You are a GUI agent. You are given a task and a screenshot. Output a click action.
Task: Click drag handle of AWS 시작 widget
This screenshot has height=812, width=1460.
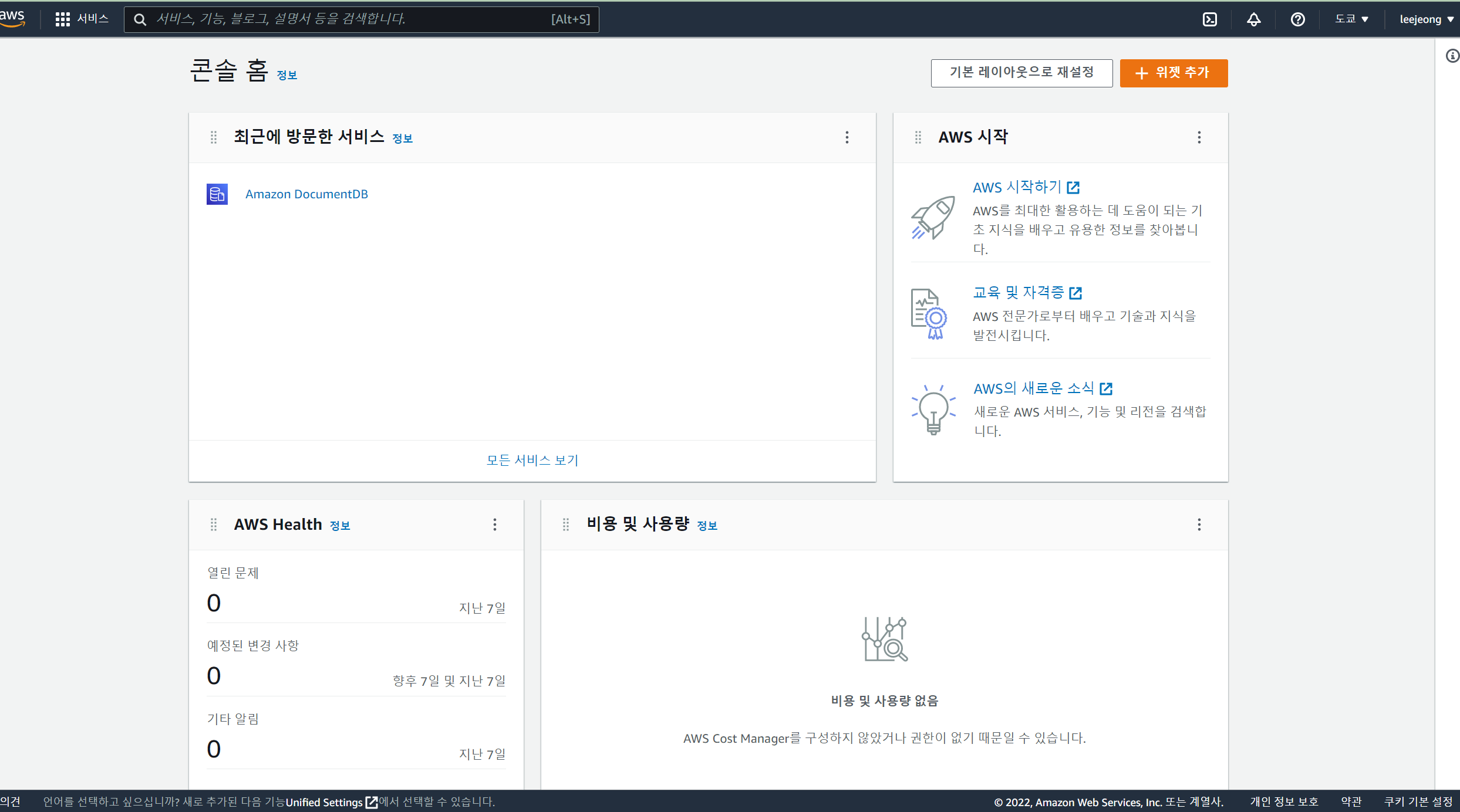918,137
